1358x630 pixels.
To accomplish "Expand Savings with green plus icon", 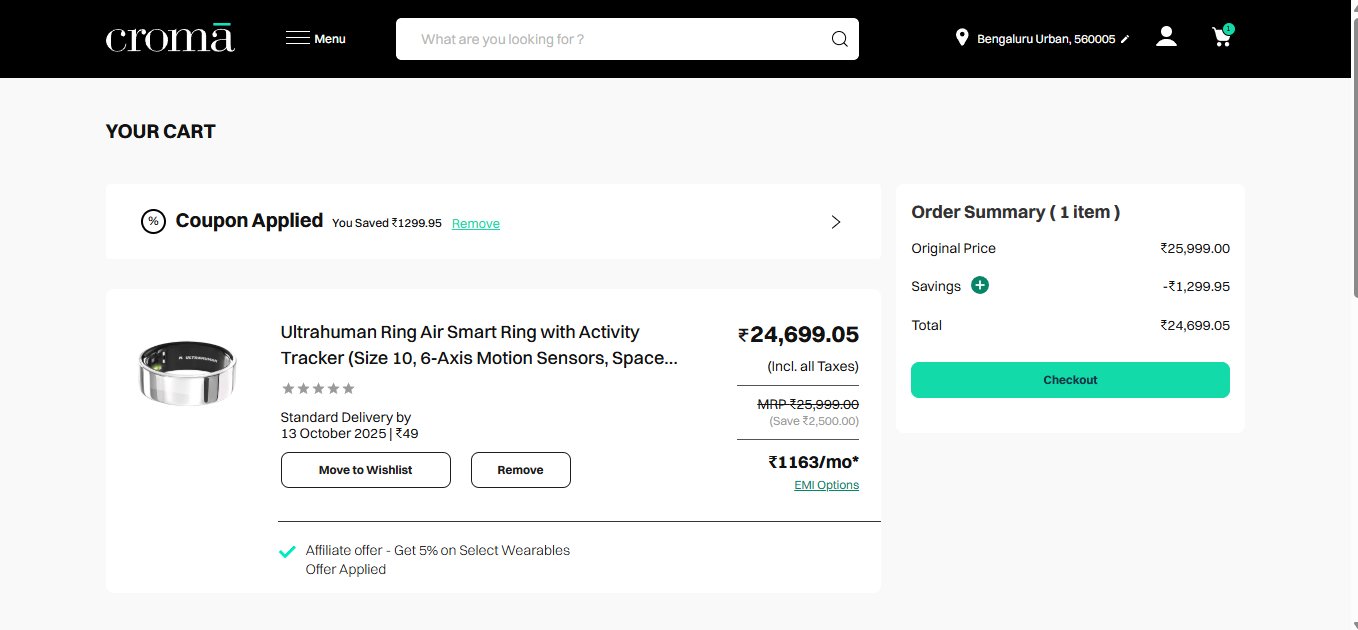I will 980,286.
